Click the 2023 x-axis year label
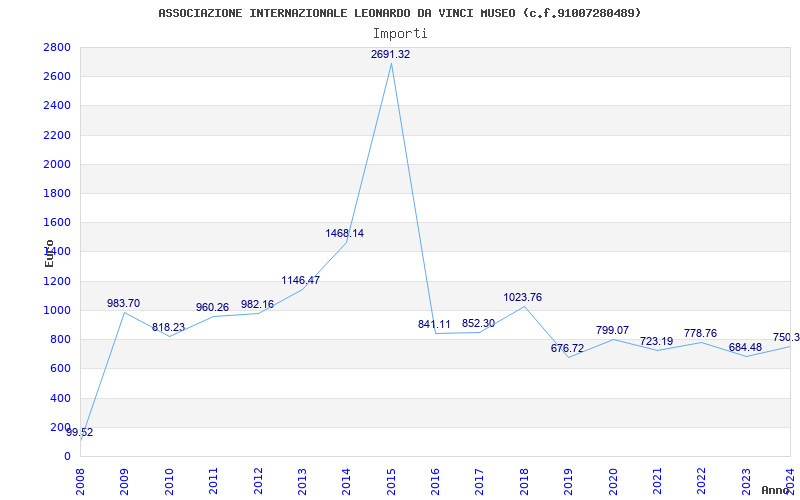Image resolution: width=800 pixels, height=500 pixels. point(746,481)
